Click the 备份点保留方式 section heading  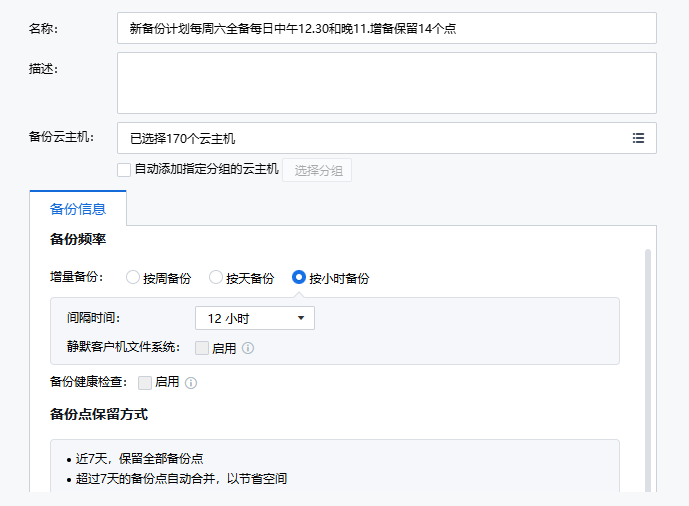(x=99, y=414)
